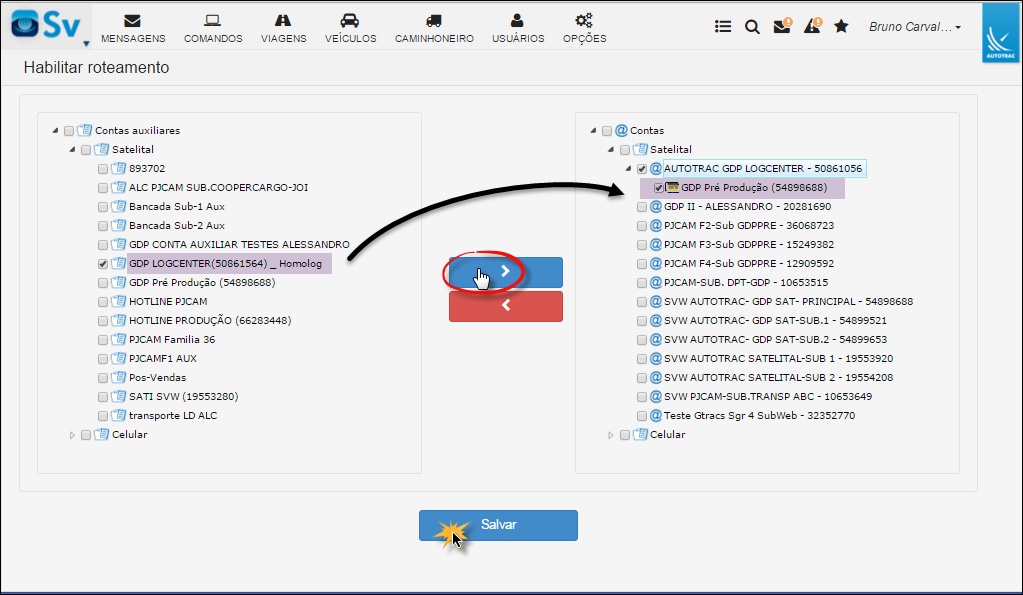
Task: Click the @ icon of Teste Gtracs Sgr 4 SubWeb
Action: coord(656,416)
